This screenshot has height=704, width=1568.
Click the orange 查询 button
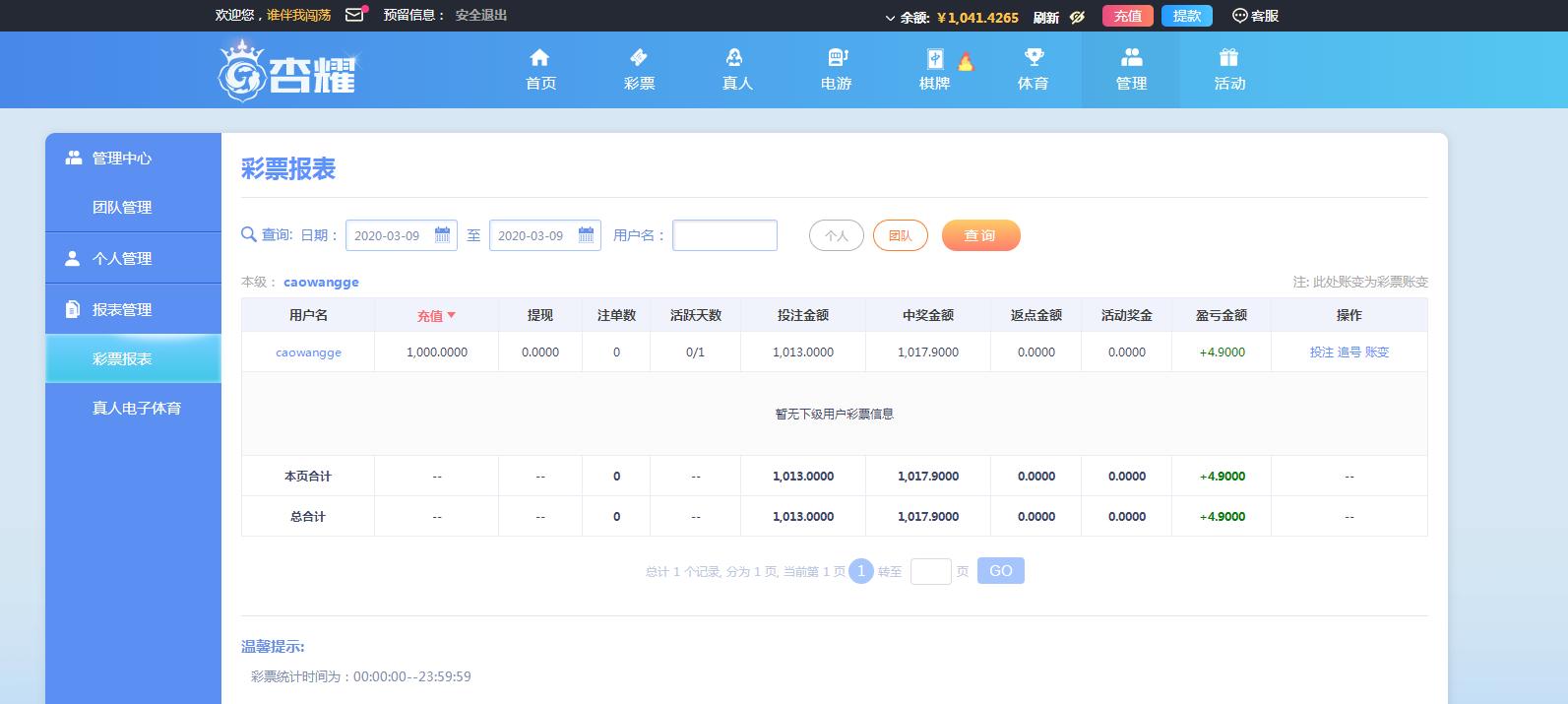[x=979, y=235]
